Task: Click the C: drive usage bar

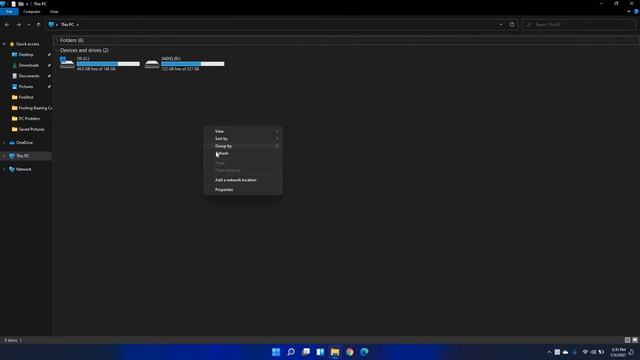Action: click(x=108, y=64)
